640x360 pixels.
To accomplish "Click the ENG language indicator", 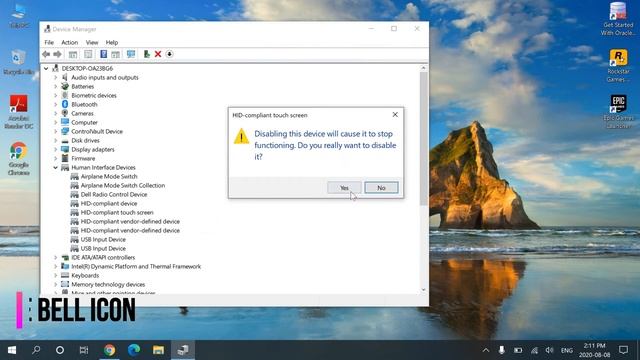I will [567, 351].
